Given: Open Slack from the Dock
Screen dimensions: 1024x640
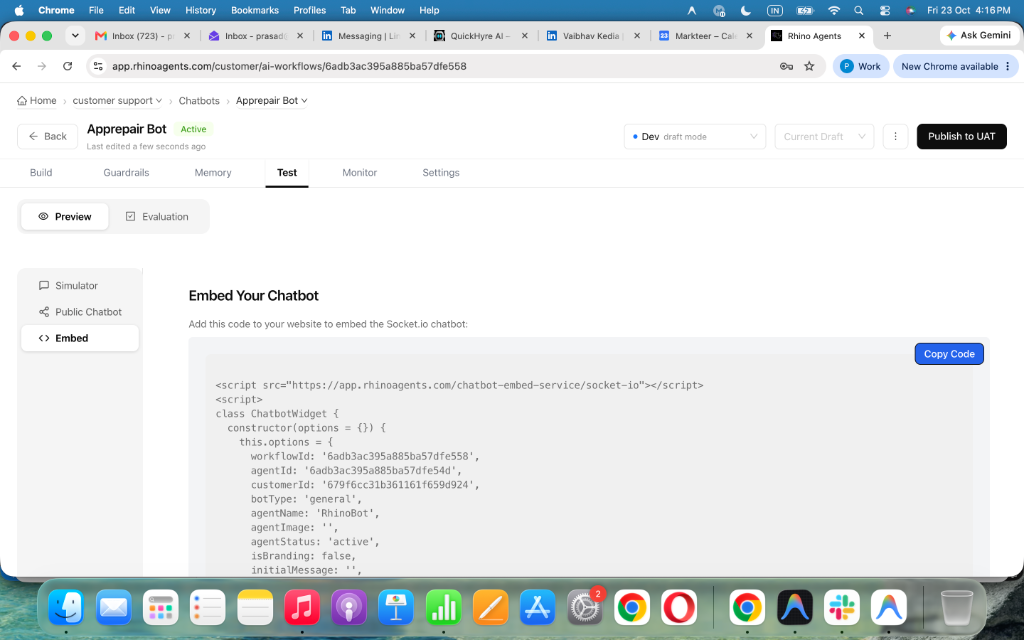Looking at the screenshot, I should point(841,607).
